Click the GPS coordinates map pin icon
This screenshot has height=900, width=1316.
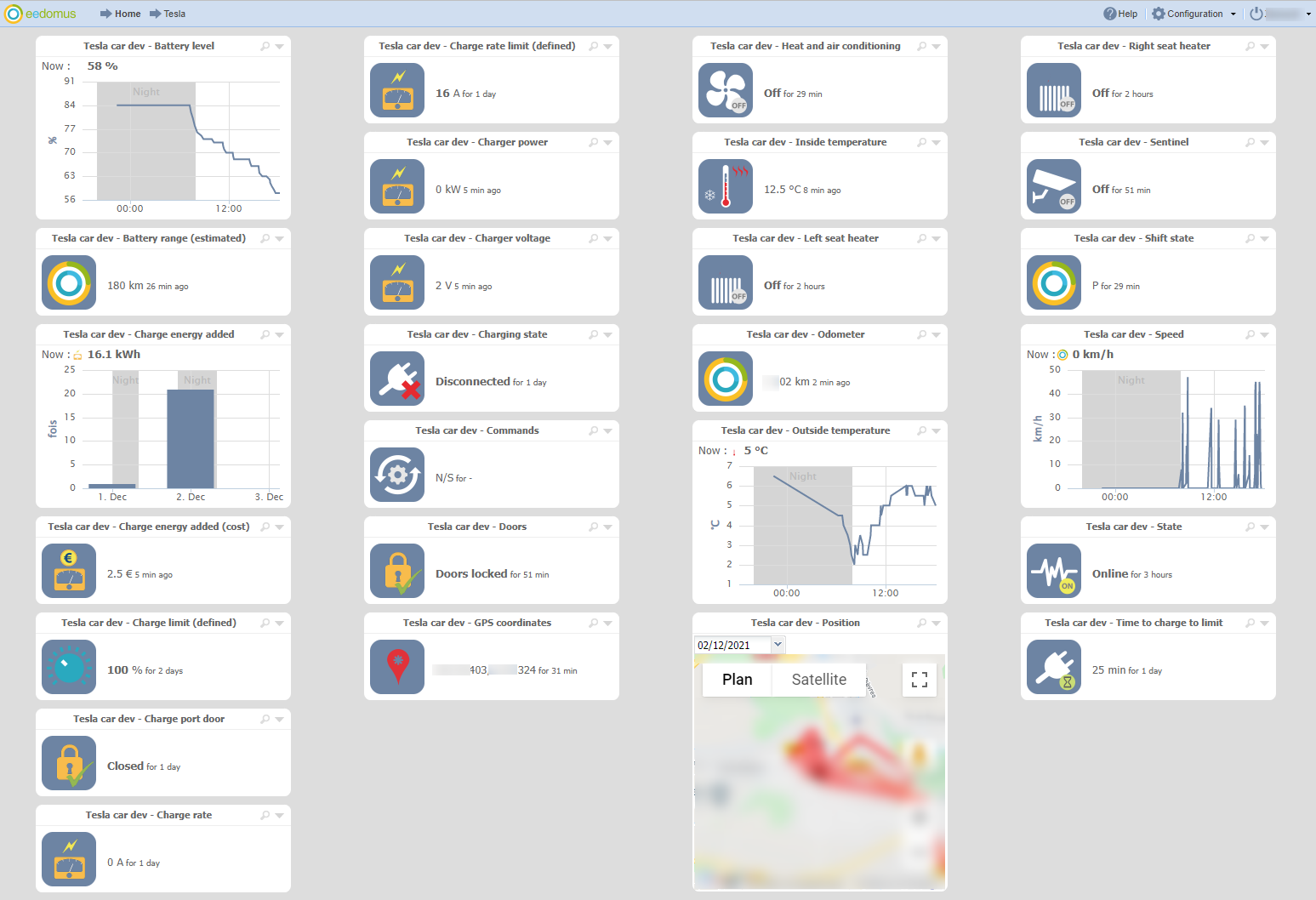(x=397, y=667)
